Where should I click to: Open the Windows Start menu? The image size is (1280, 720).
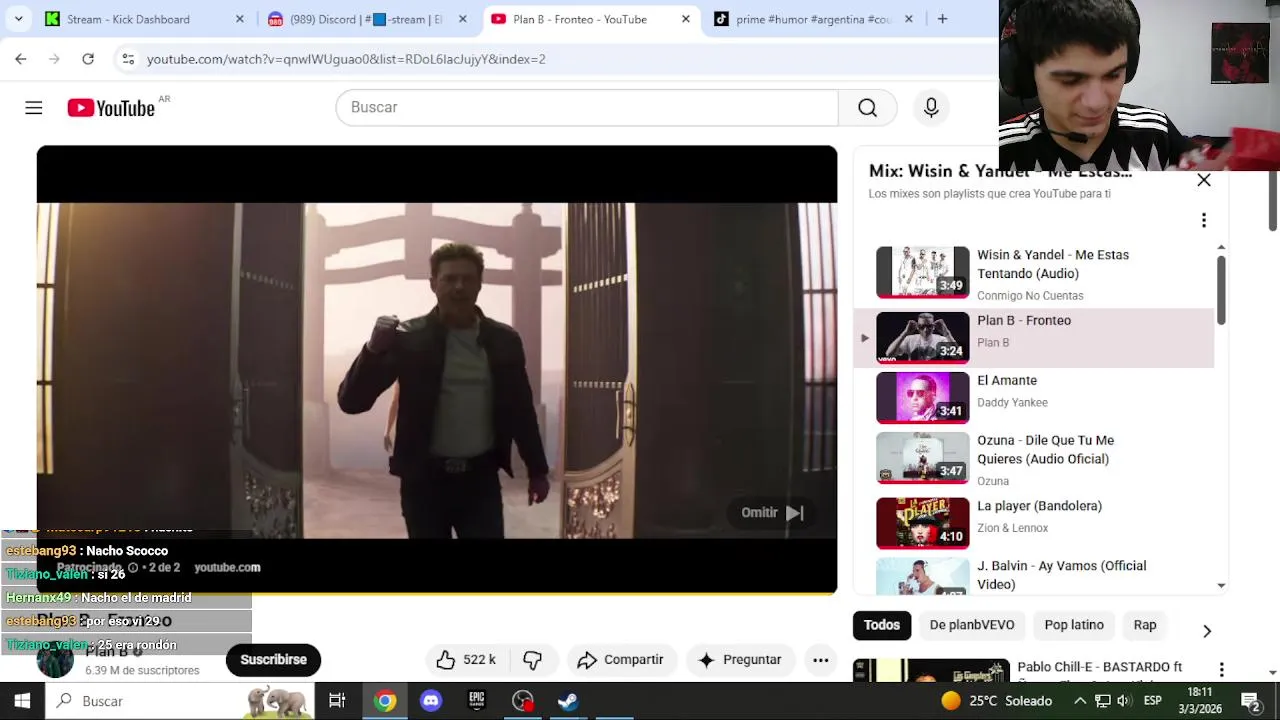[22, 701]
